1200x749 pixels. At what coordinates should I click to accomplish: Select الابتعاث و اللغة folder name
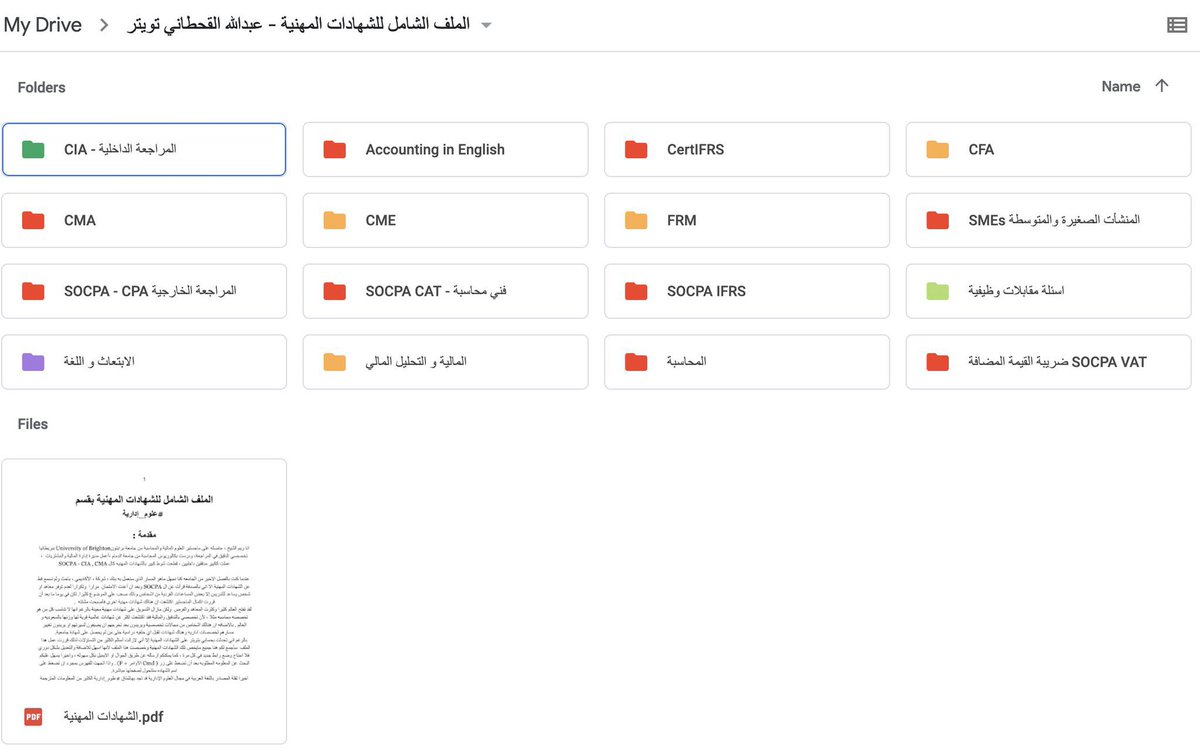pyautogui.click(x=99, y=361)
